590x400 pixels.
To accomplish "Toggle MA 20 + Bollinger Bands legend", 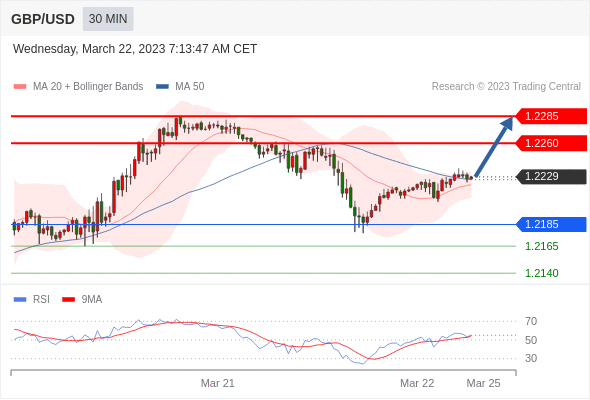I will point(78,87).
